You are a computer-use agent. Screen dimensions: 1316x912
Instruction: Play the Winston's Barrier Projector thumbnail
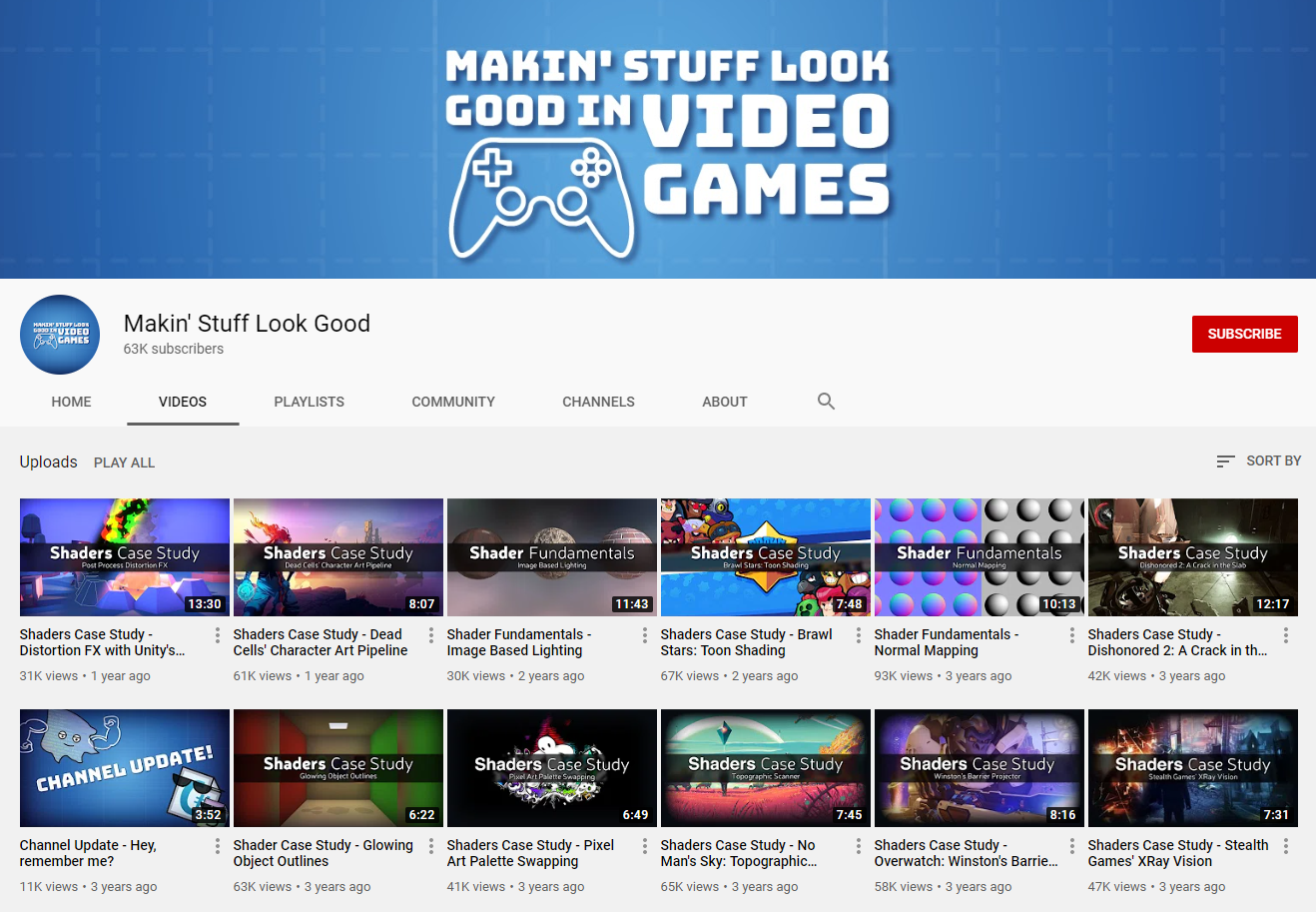980,768
